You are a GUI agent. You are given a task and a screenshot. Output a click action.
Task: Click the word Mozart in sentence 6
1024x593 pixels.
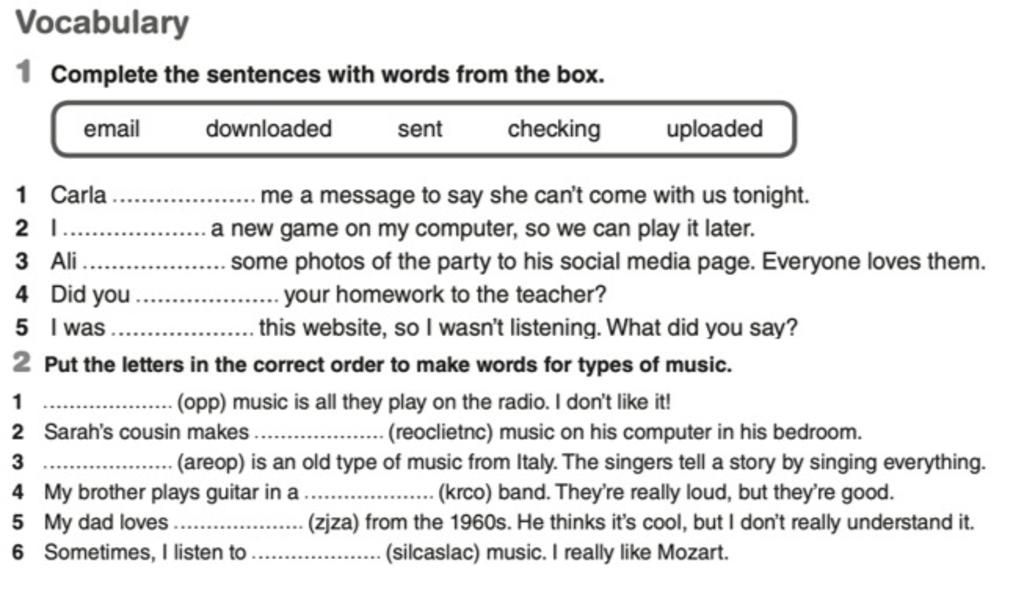pos(692,553)
